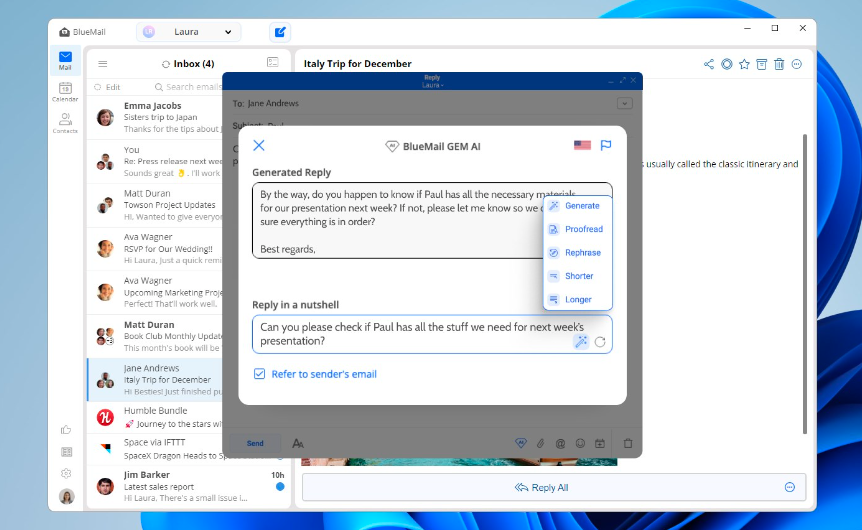
Task: Close the BlueMail GEM AI dialog
Action: tap(259, 145)
